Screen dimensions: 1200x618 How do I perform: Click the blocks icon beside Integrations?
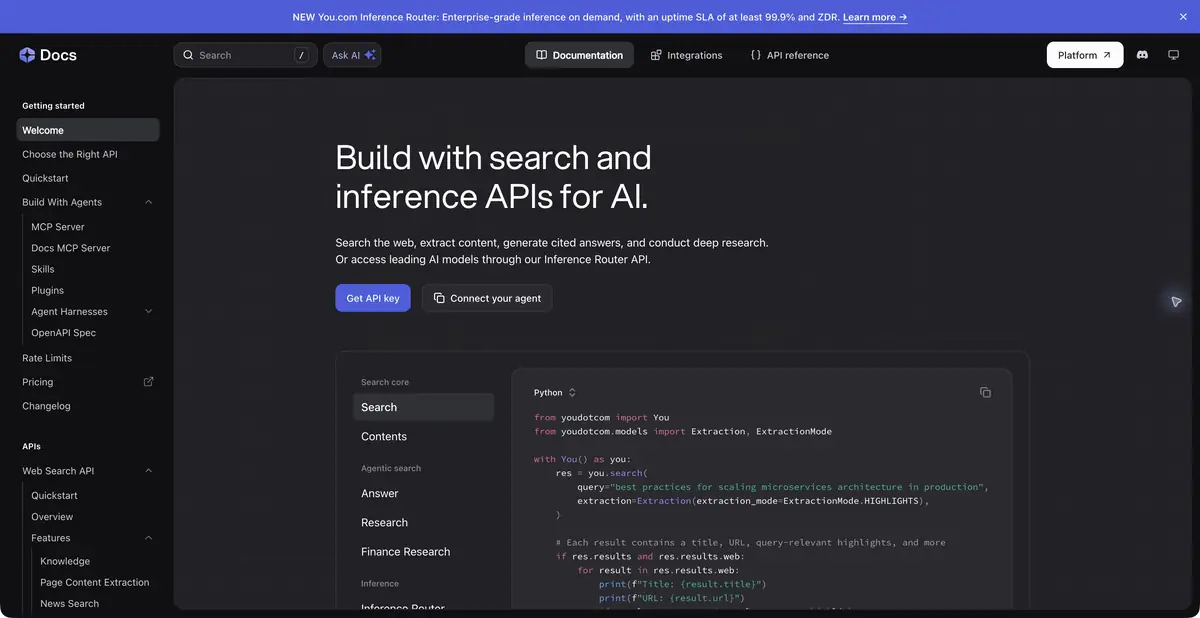click(656, 55)
